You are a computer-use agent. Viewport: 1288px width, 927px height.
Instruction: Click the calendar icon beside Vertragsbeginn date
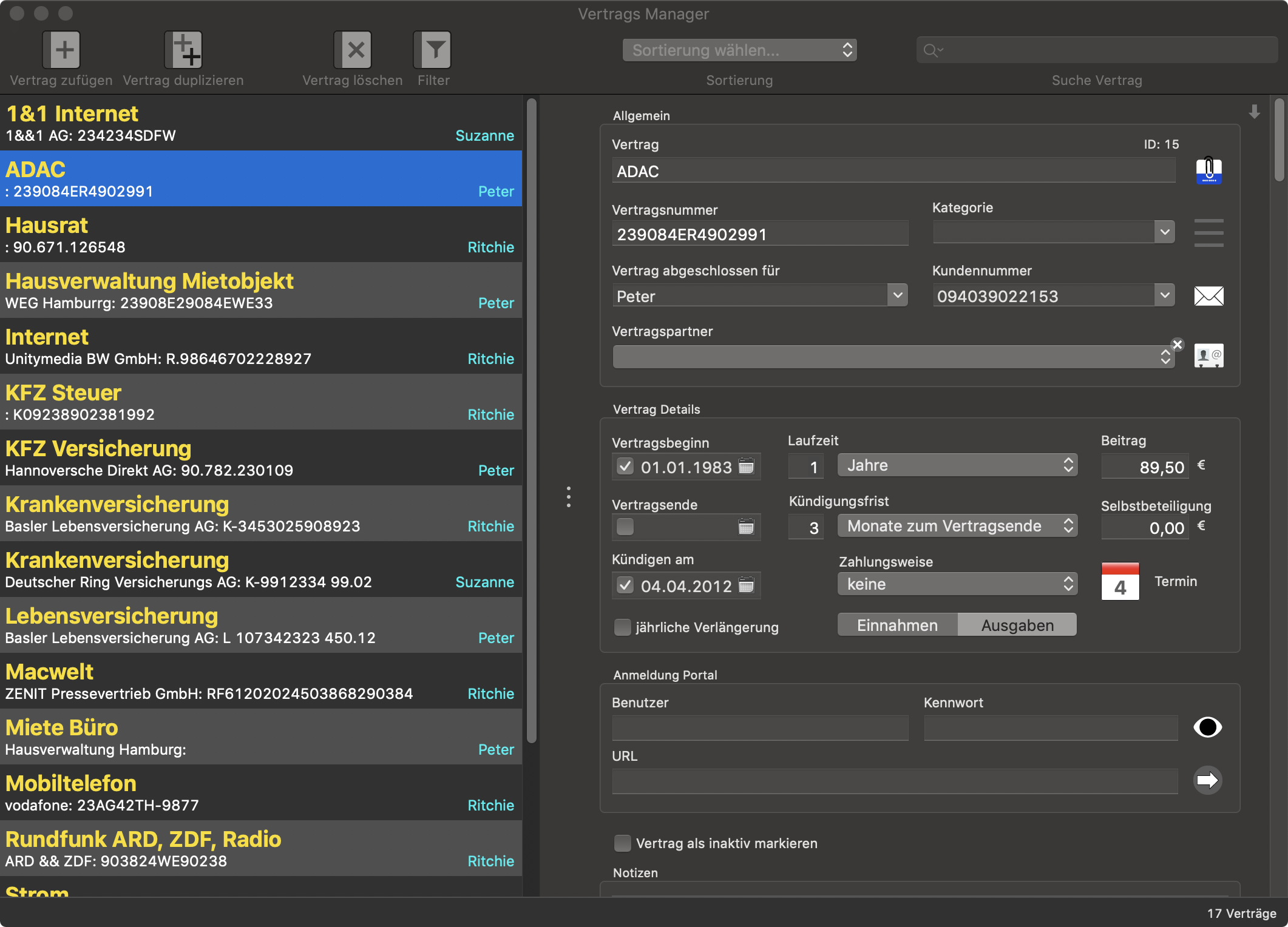tap(746, 467)
